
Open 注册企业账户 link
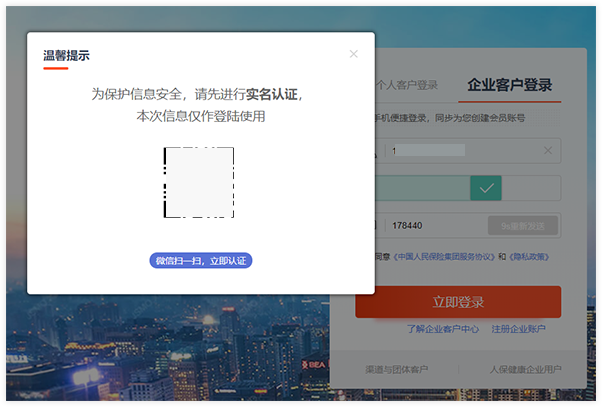pyautogui.click(x=518, y=329)
